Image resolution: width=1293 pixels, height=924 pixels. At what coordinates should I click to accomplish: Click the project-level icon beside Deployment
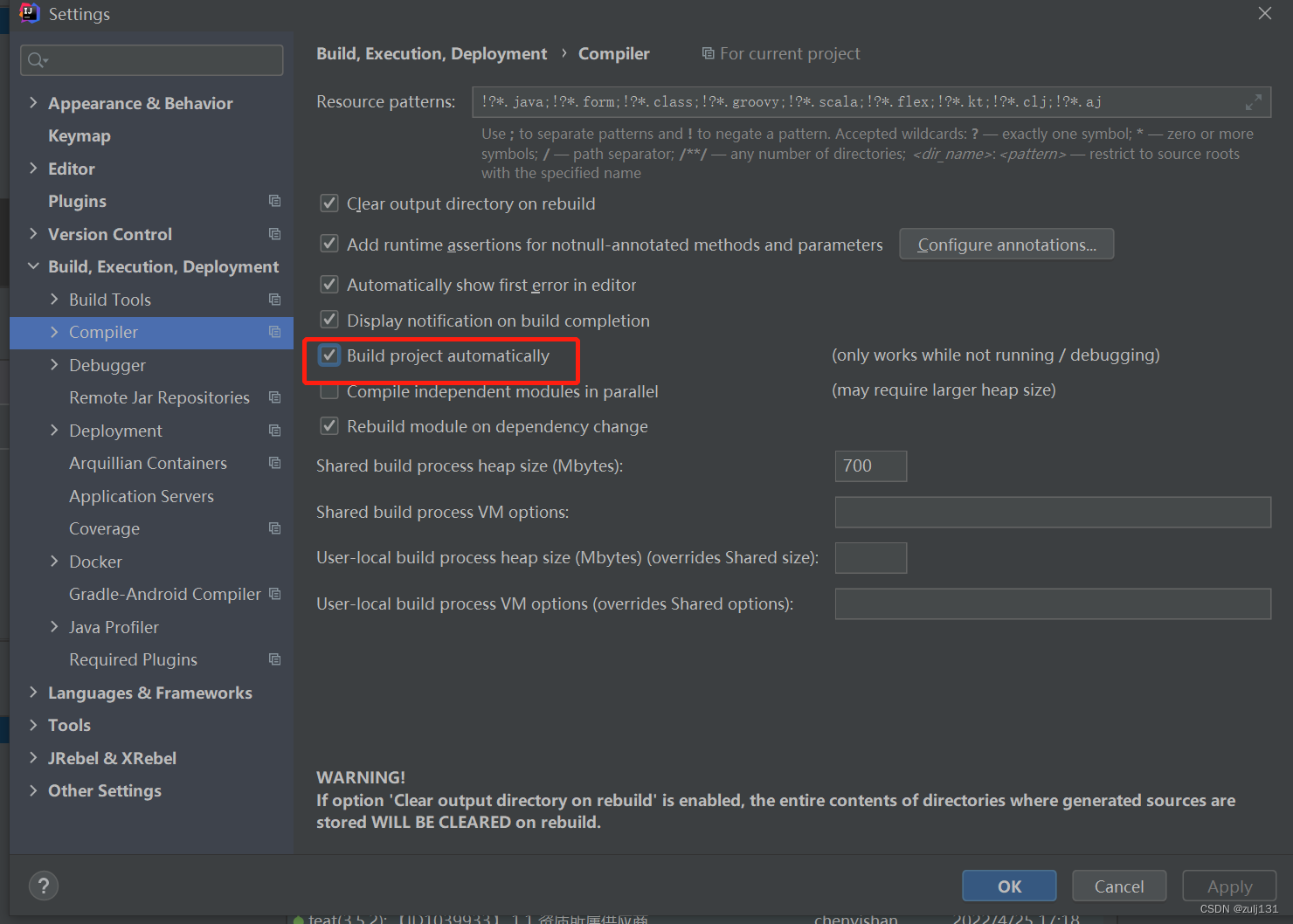tap(274, 431)
